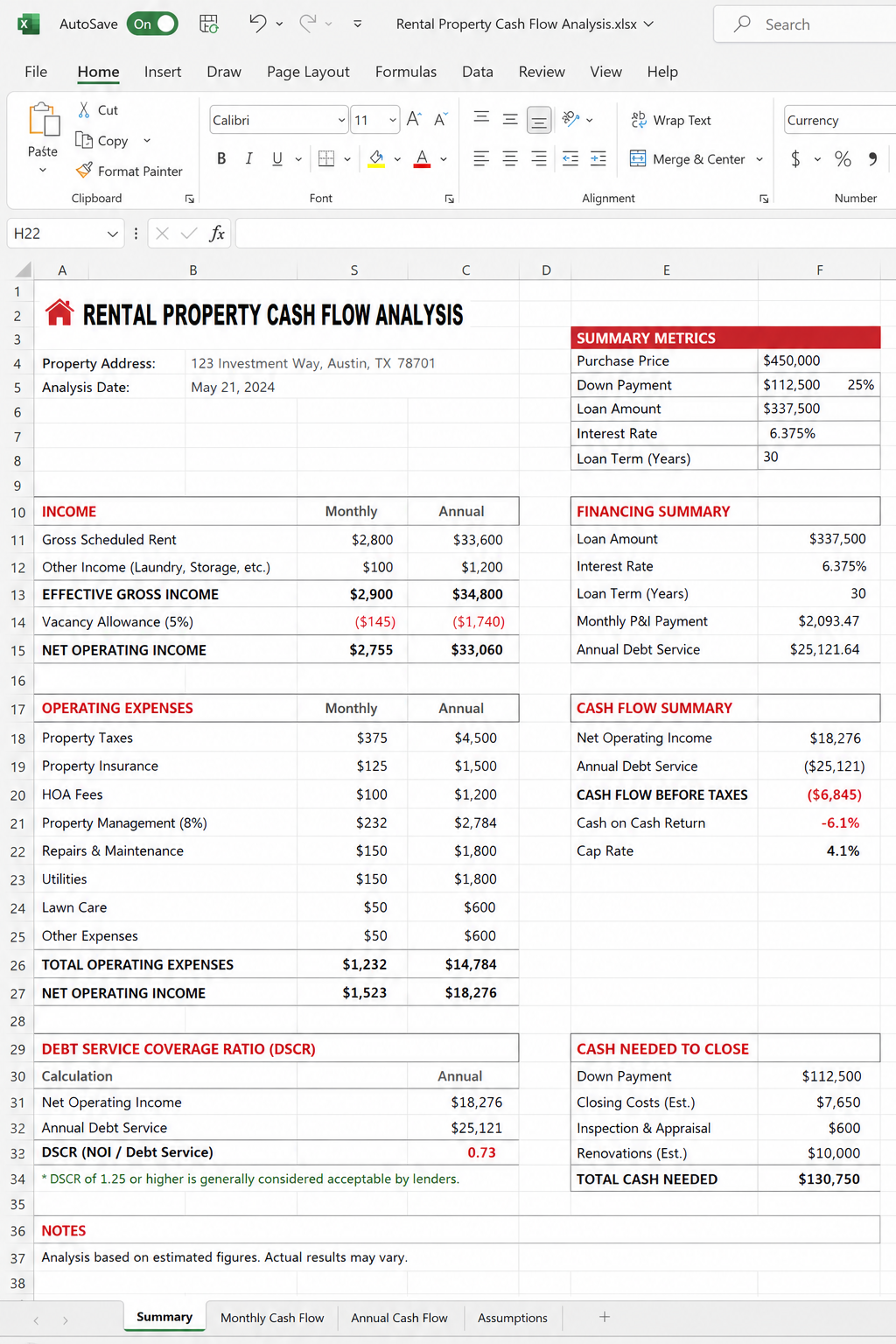Open the File menu
The height and width of the screenshot is (1344, 896).
[36, 72]
